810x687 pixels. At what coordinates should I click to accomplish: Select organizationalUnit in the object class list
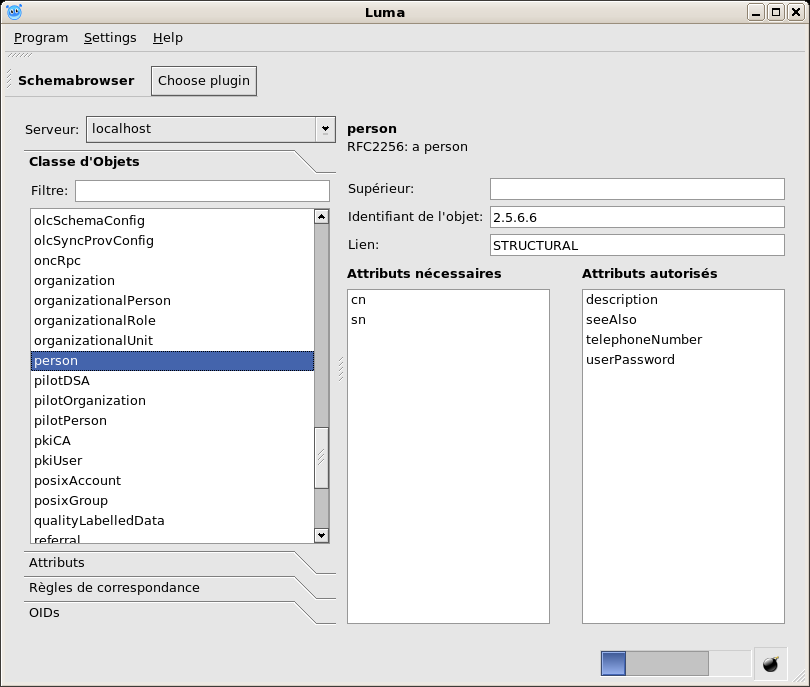(x=93, y=341)
